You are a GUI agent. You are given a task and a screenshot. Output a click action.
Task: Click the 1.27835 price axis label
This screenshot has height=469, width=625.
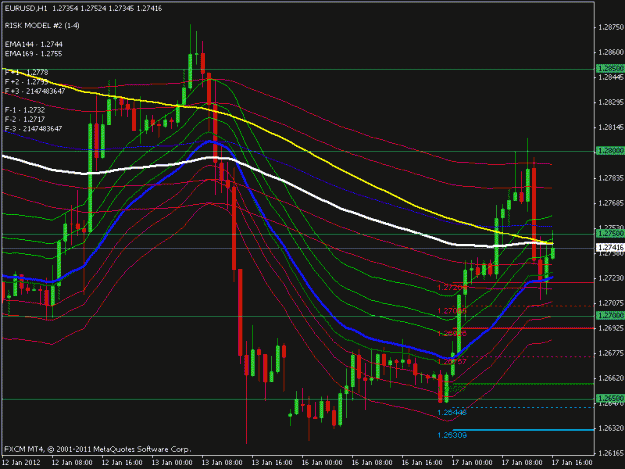tap(611, 178)
